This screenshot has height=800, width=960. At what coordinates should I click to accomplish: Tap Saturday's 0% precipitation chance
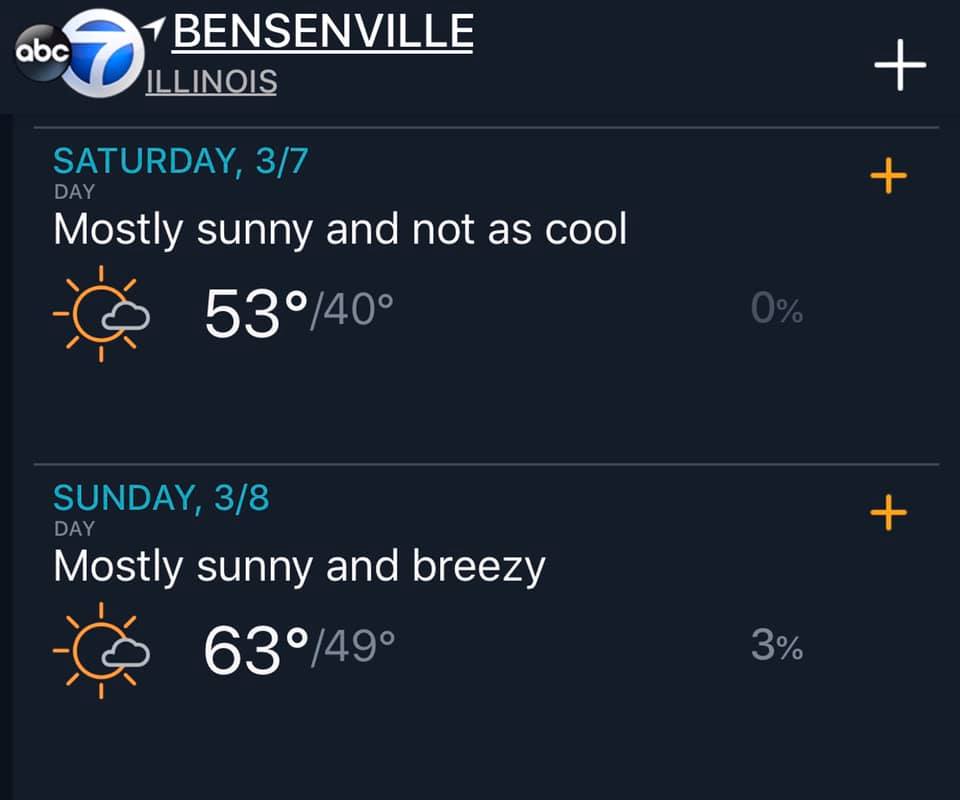coord(777,312)
